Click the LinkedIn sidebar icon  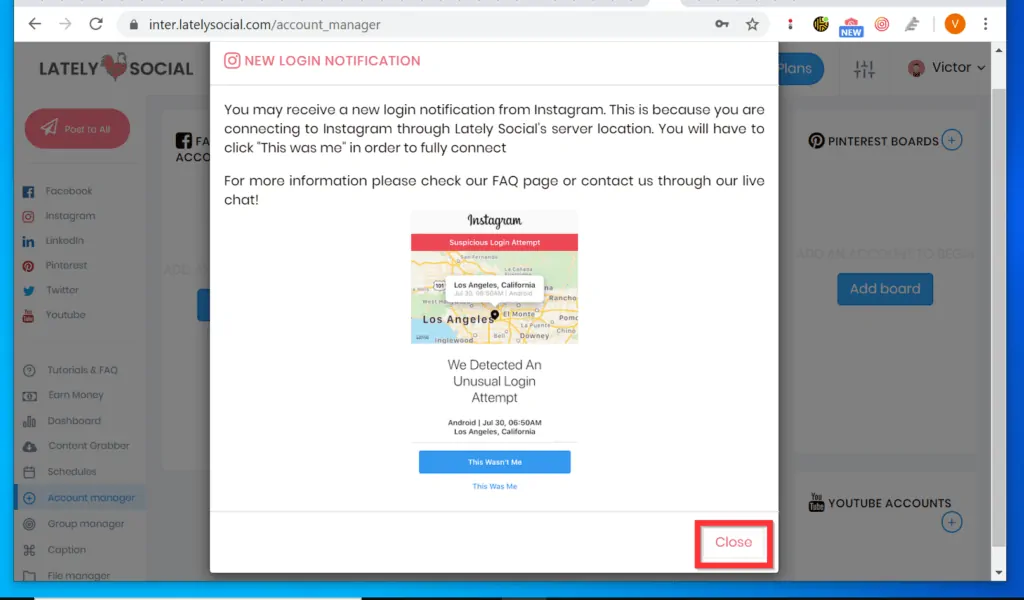(28, 241)
